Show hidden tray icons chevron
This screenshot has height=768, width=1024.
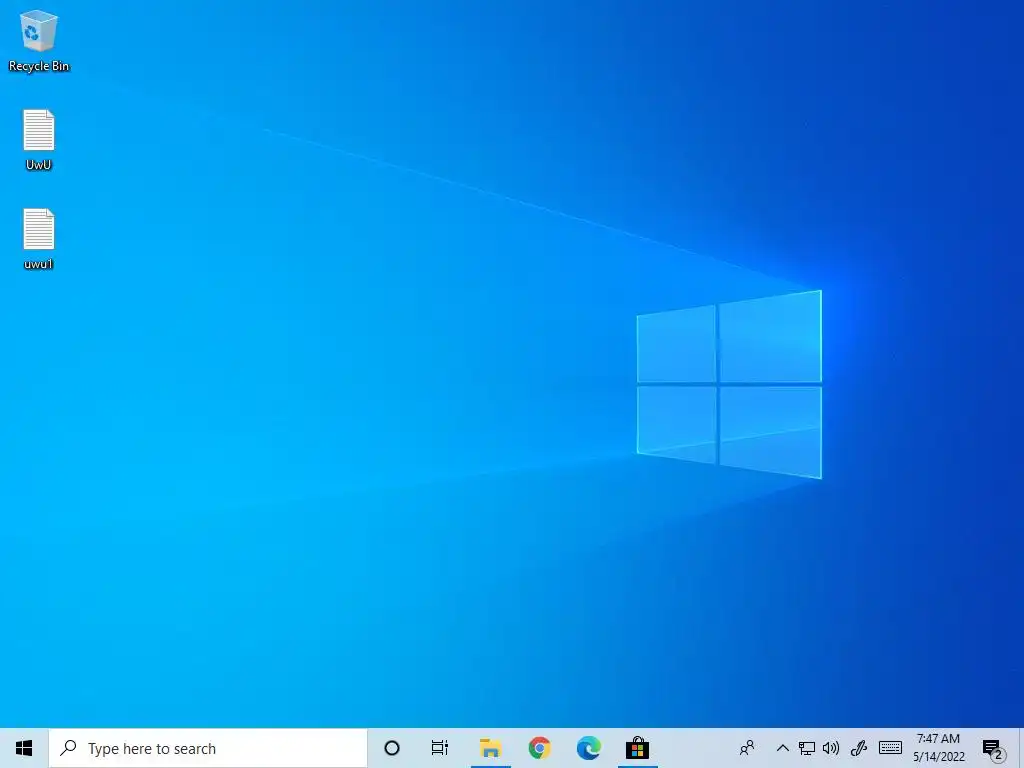point(782,748)
